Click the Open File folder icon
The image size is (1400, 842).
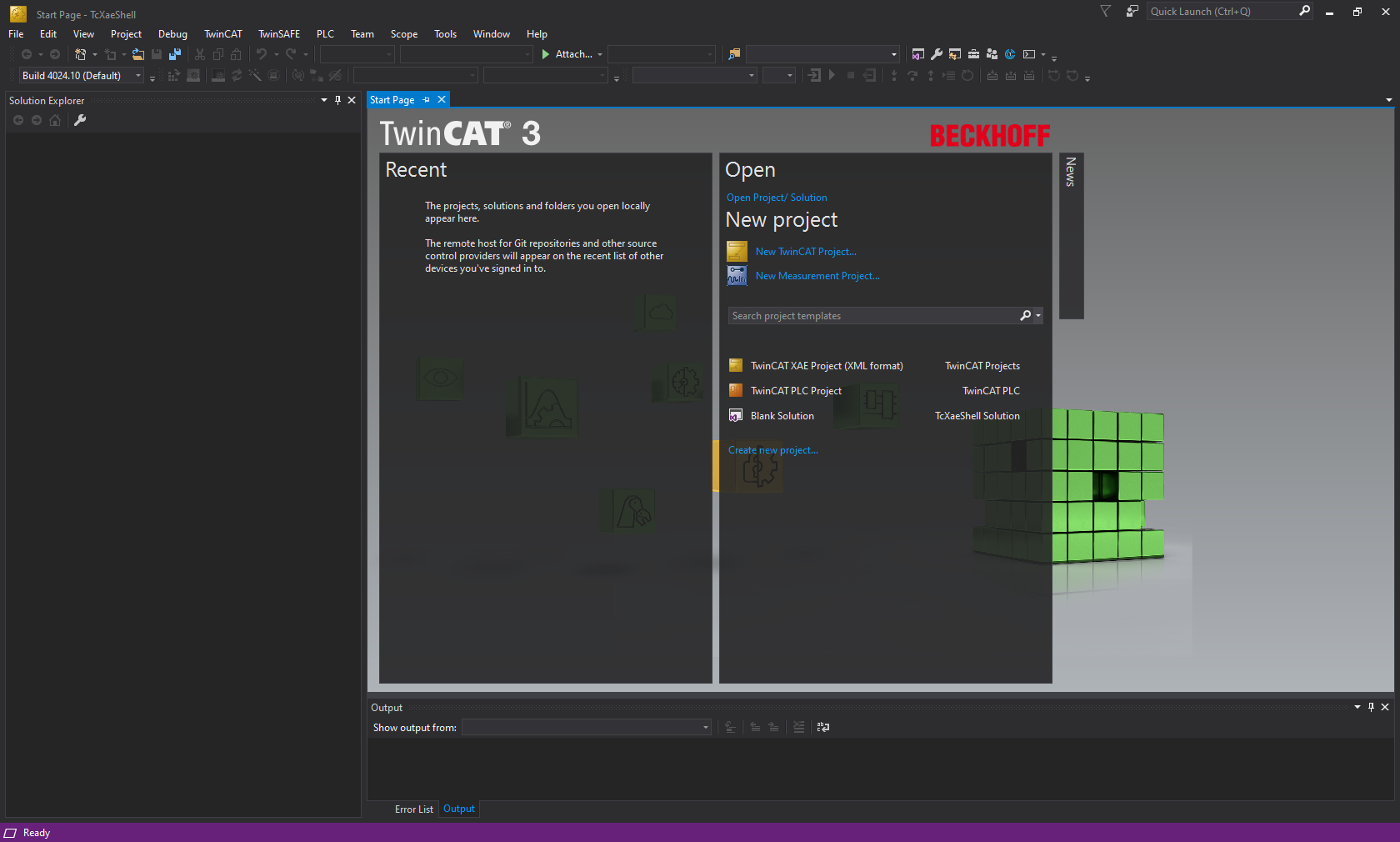[x=138, y=54]
